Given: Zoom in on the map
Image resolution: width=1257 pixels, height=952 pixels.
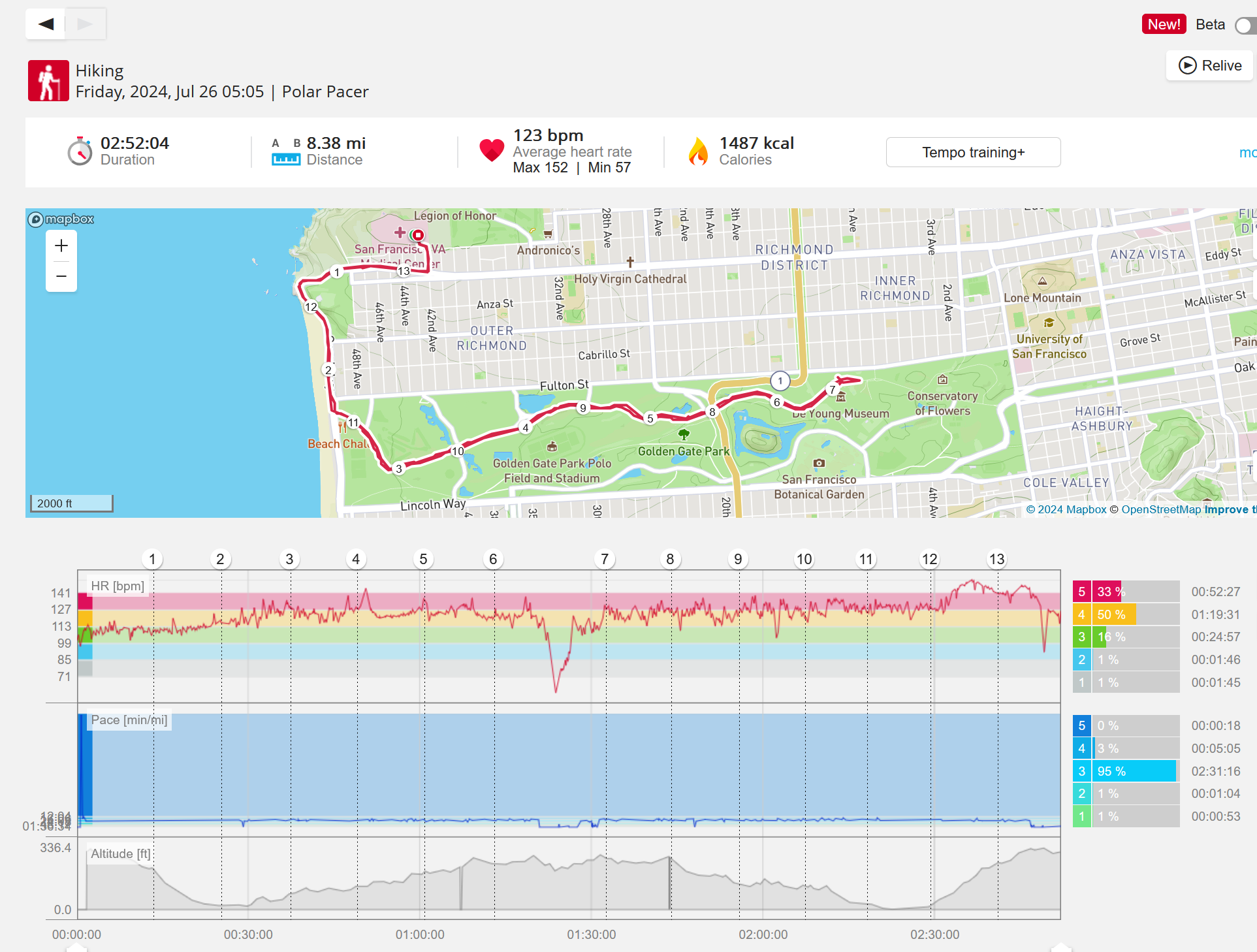Looking at the screenshot, I should (61, 246).
